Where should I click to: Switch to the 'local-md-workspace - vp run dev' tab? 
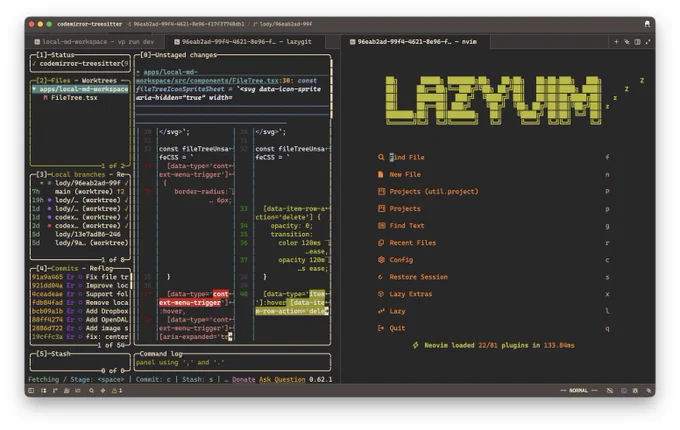(x=95, y=42)
